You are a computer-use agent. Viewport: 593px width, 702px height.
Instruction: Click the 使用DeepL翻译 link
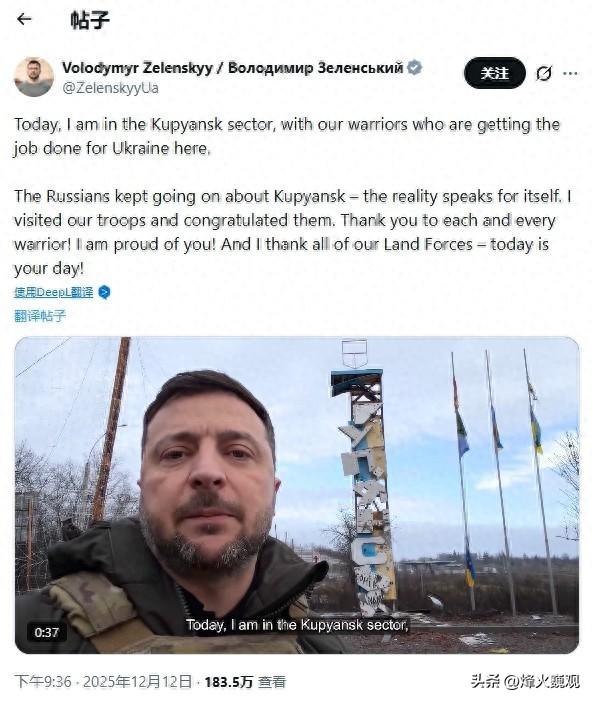[54, 292]
